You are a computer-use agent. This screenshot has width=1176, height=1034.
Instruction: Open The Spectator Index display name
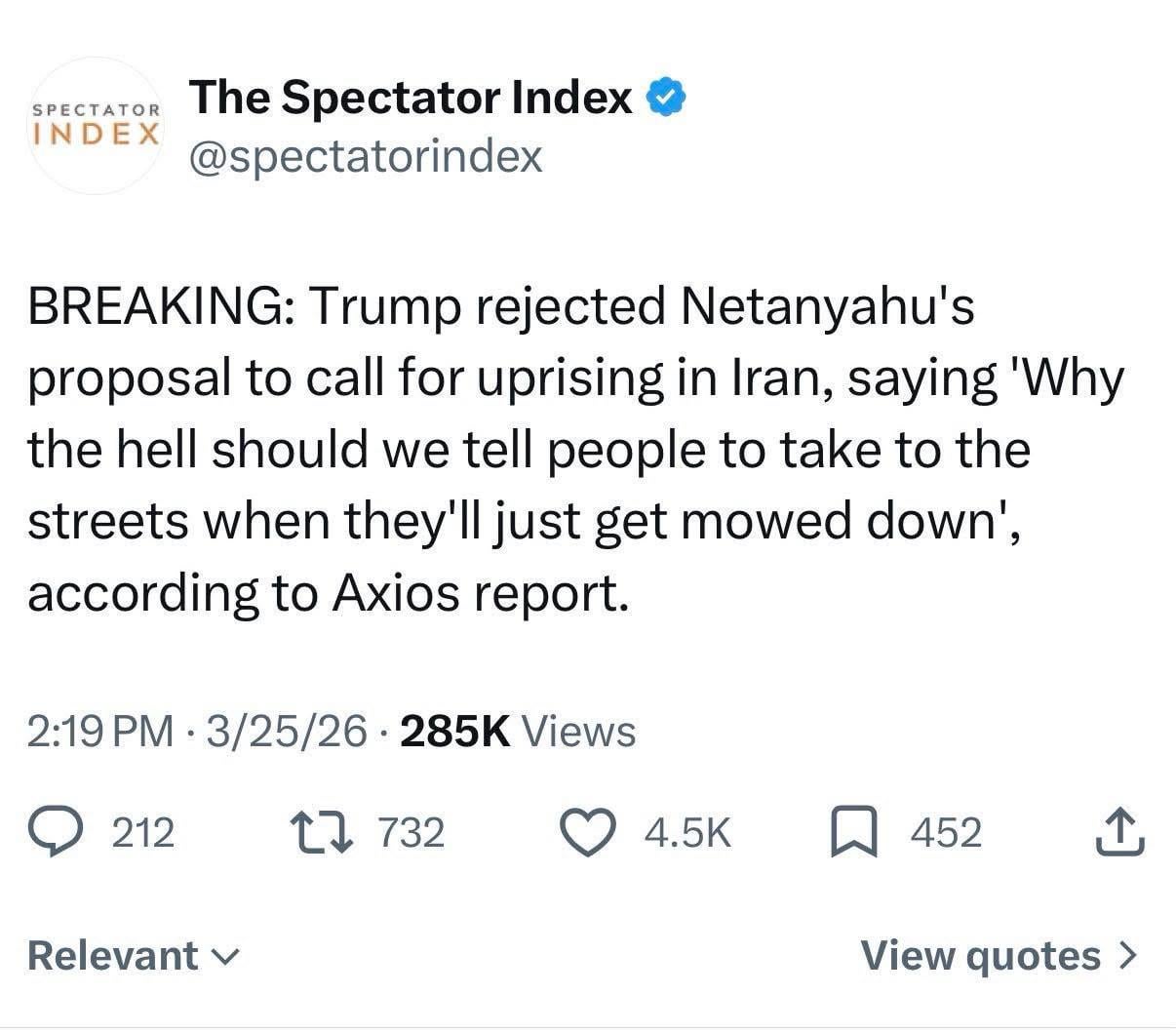[x=411, y=98]
